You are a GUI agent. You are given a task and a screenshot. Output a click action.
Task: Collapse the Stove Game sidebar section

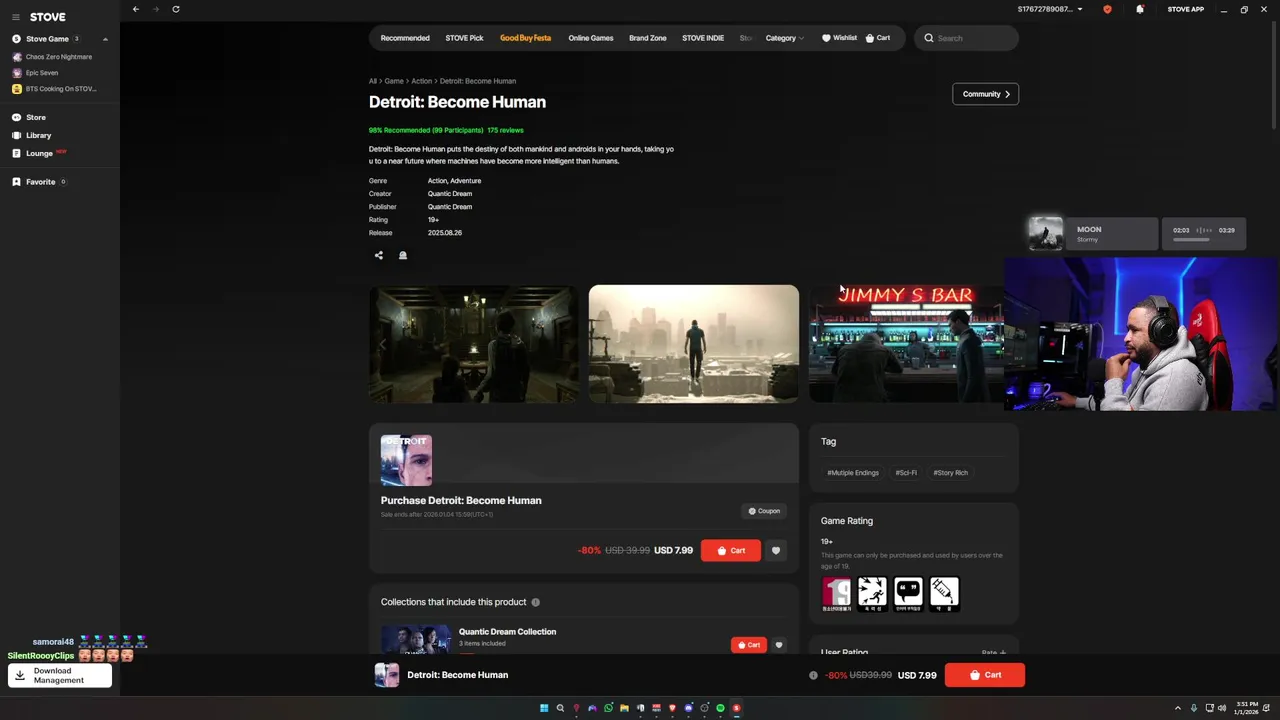pyautogui.click(x=105, y=39)
